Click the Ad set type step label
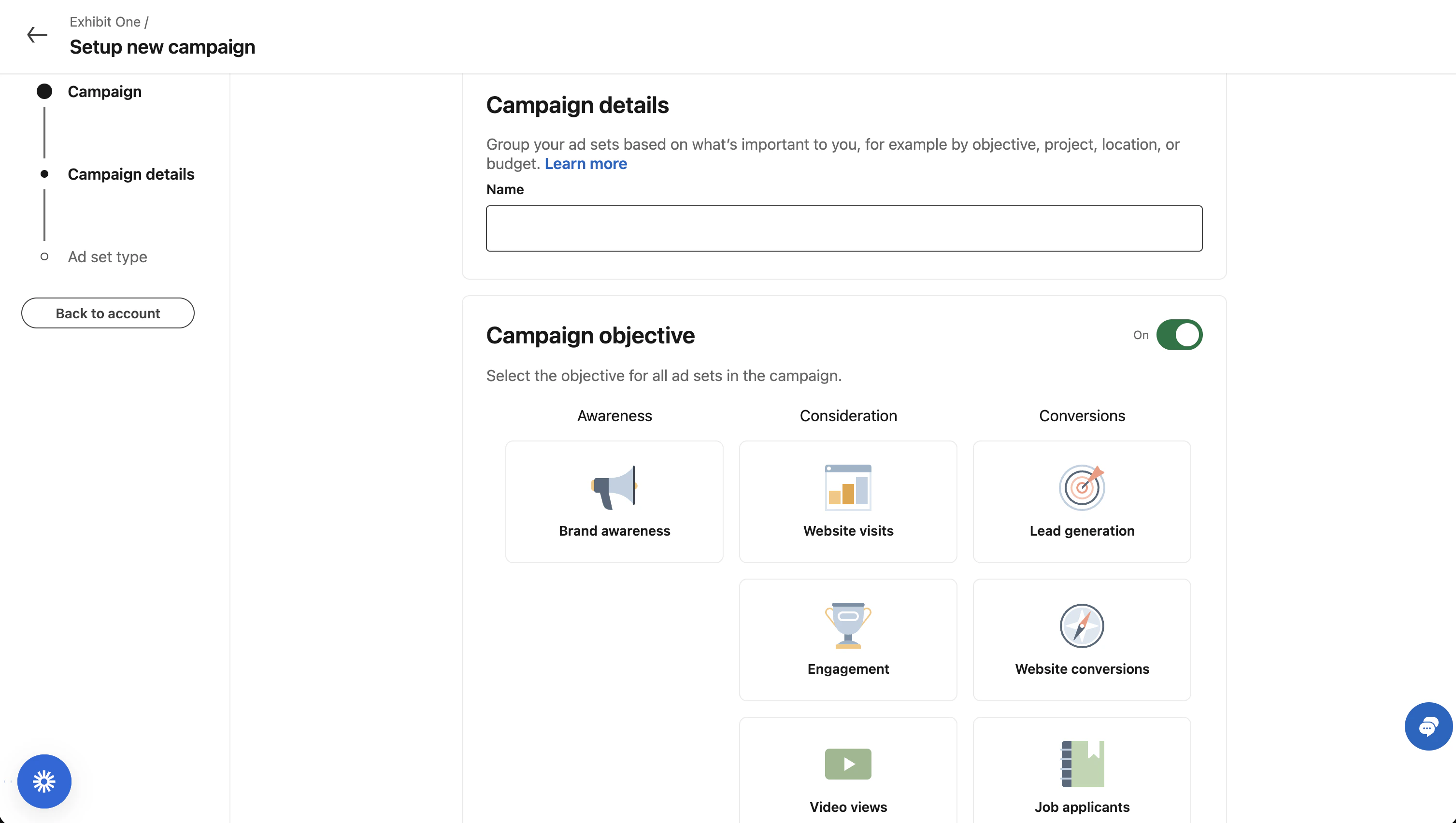Image resolution: width=1456 pixels, height=823 pixels. click(x=107, y=256)
